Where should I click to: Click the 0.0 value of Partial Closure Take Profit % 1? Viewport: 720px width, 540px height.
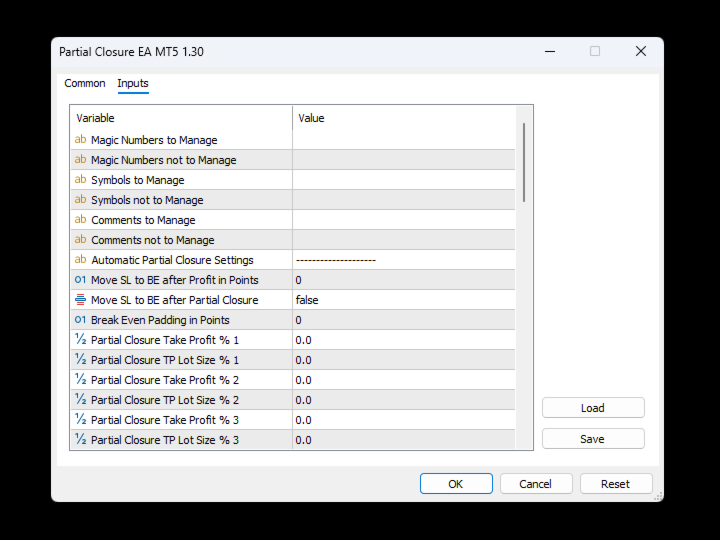pyautogui.click(x=304, y=340)
